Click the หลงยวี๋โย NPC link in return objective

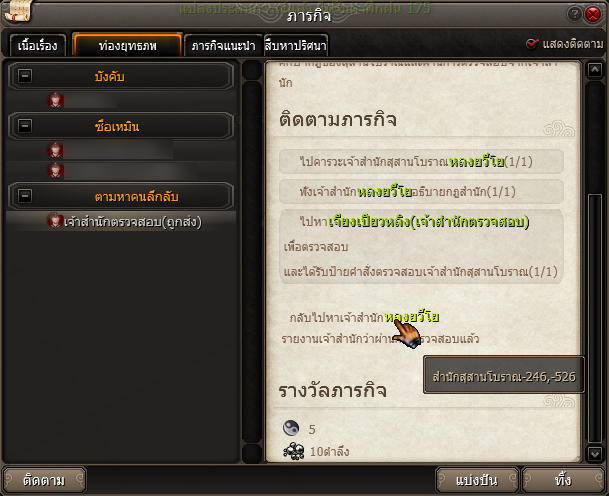[x=412, y=317]
